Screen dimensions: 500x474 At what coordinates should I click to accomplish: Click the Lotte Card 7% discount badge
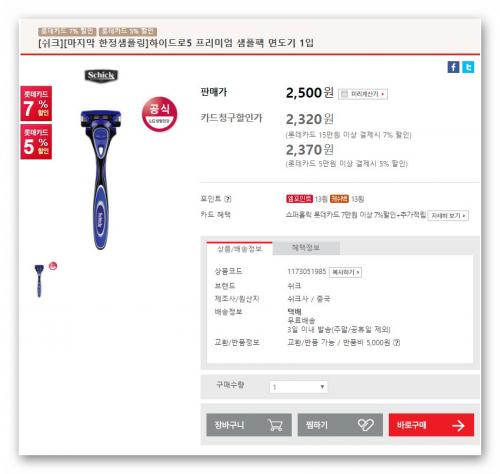(36, 104)
